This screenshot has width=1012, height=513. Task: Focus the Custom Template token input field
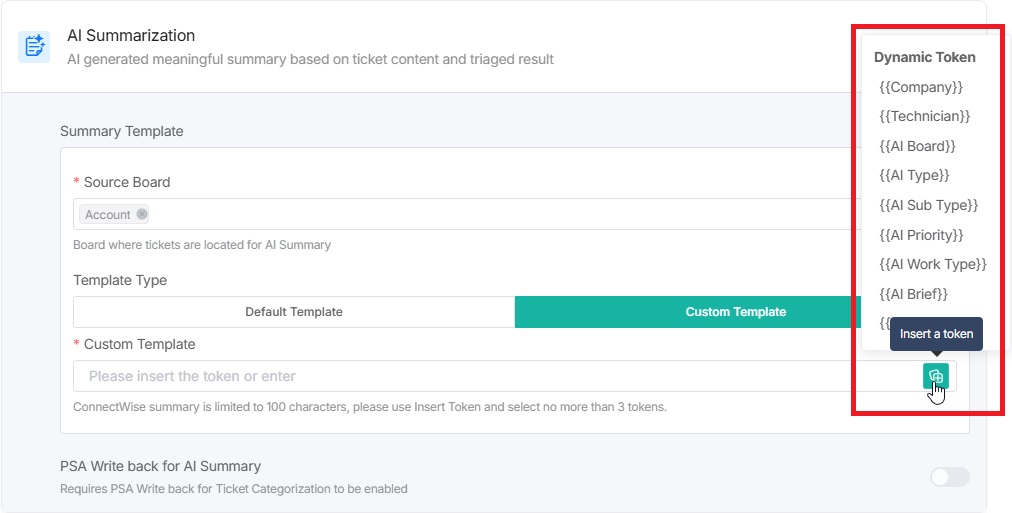[490, 376]
